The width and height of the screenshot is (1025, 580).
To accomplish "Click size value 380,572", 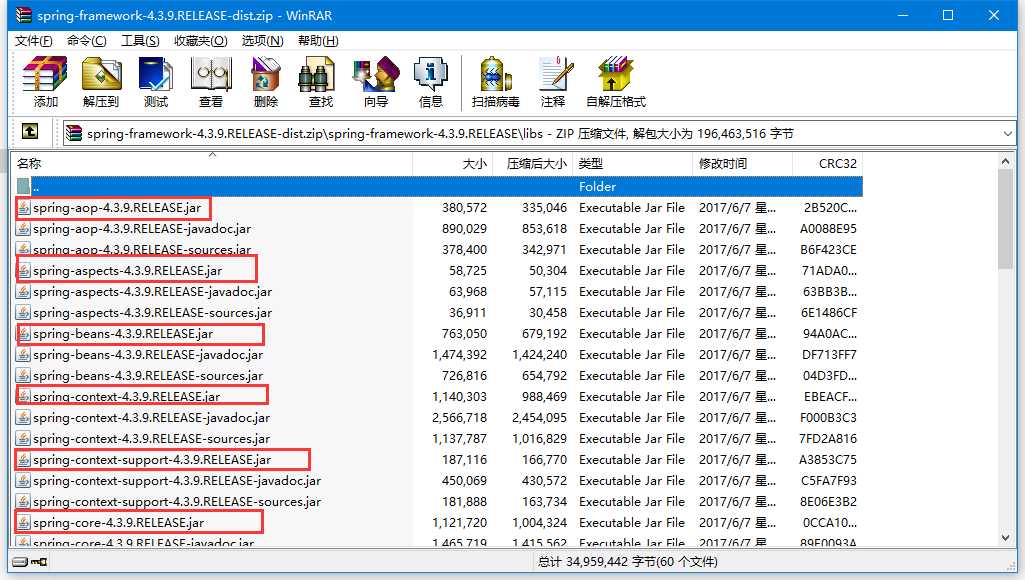I will (x=464, y=208).
